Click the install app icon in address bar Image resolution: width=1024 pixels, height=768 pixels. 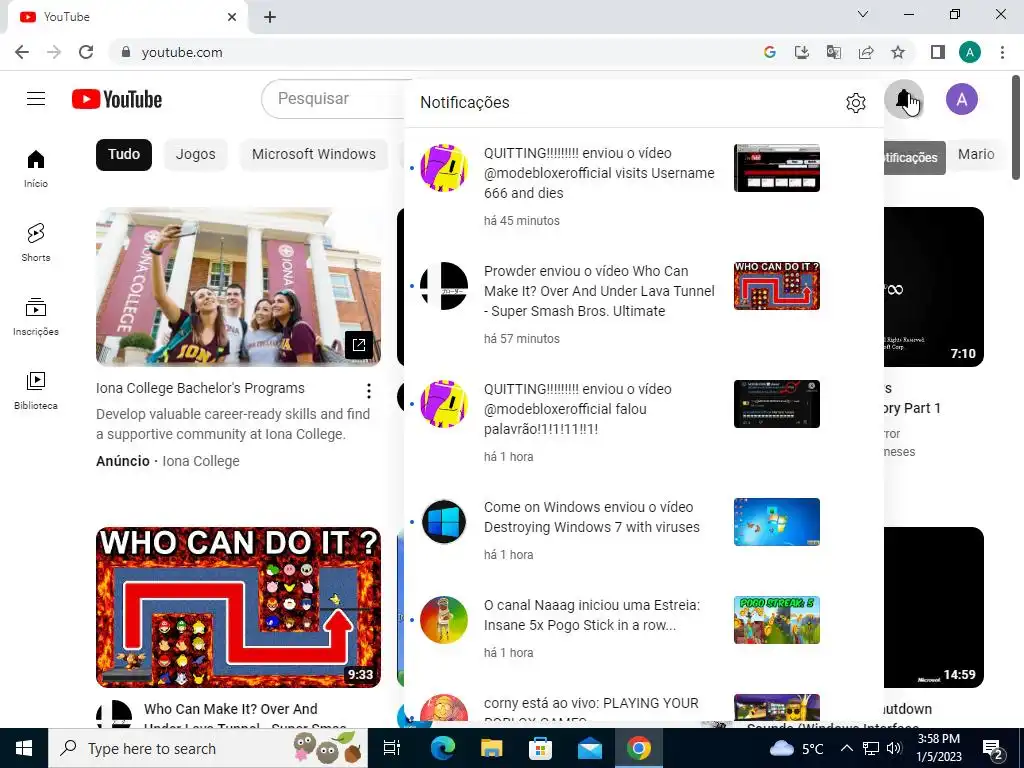point(802,52)
